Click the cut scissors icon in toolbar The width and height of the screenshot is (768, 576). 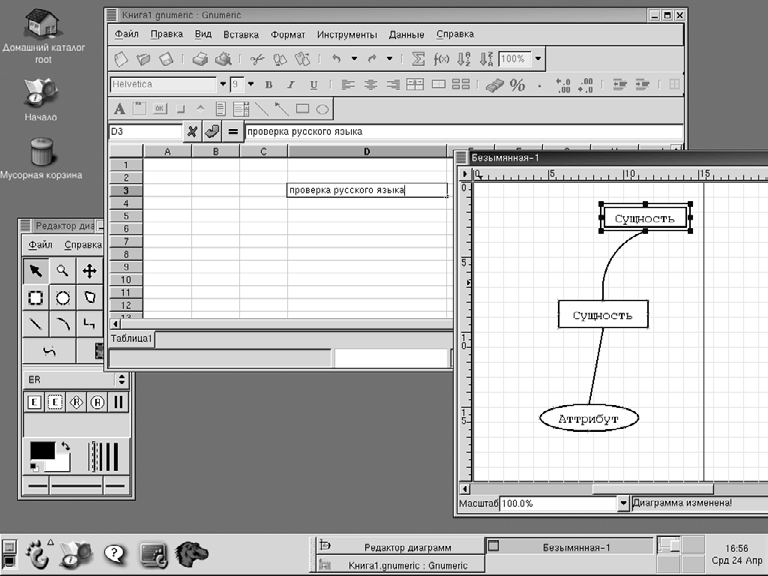pos(257,60)
